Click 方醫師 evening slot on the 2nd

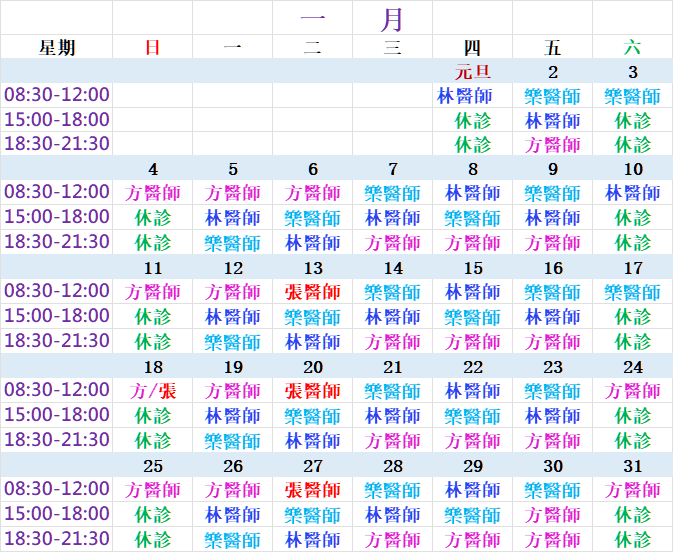552,144
